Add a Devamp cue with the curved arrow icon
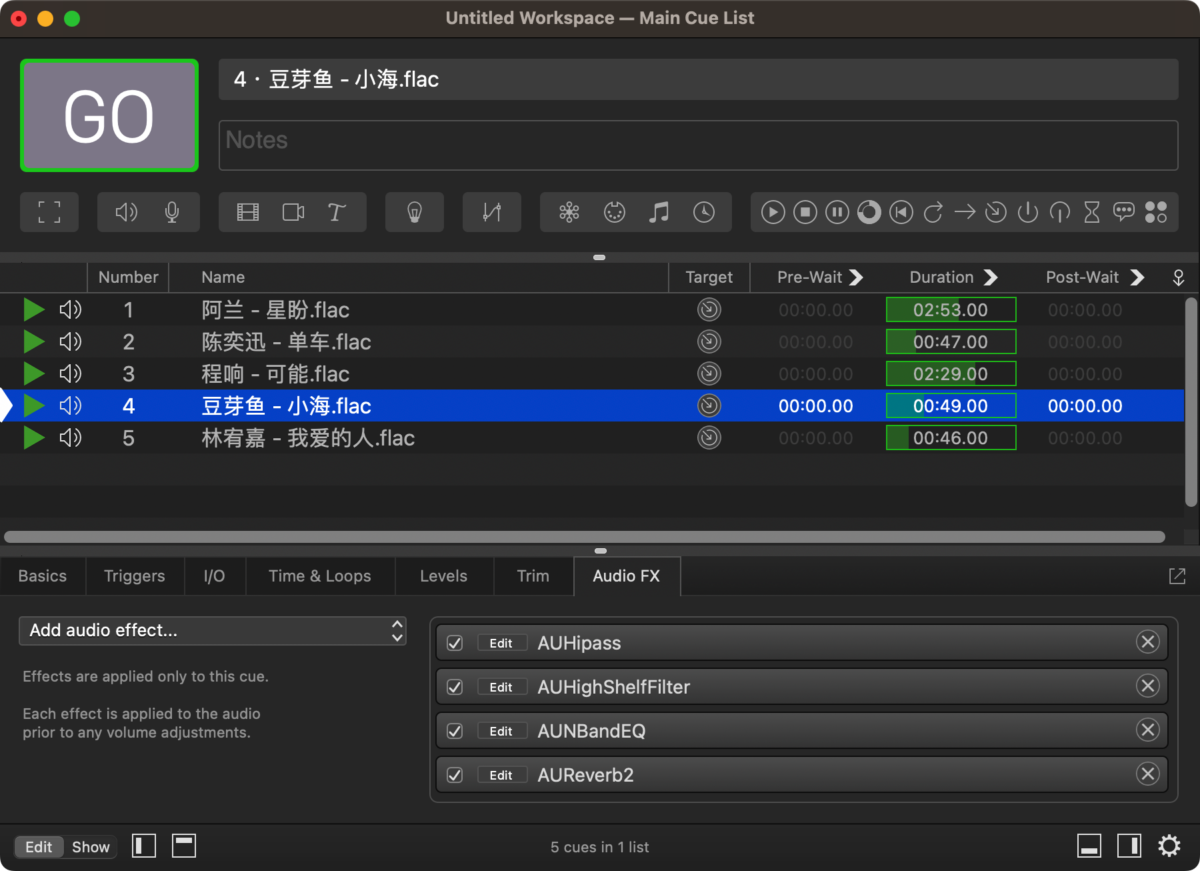 (933, 212)
